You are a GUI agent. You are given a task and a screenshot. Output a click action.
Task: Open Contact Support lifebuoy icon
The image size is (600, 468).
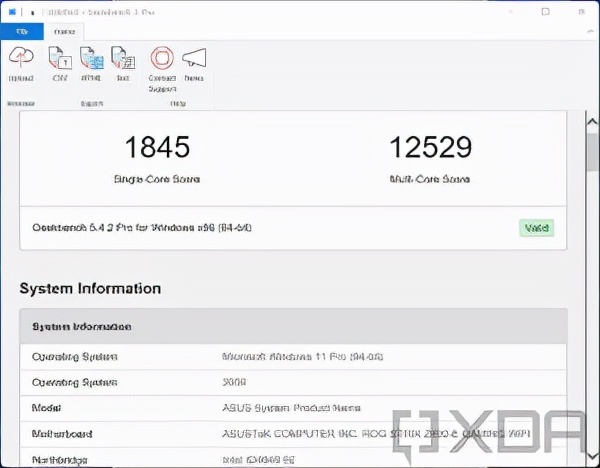162,58
